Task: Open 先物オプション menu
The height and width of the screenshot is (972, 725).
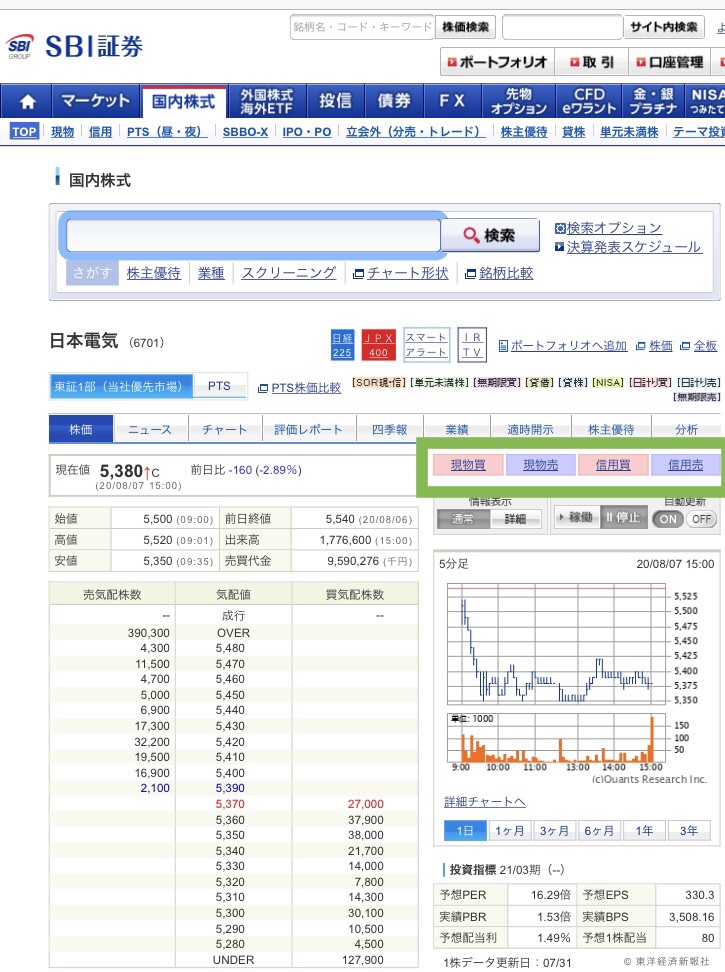Action: (519, 101)
